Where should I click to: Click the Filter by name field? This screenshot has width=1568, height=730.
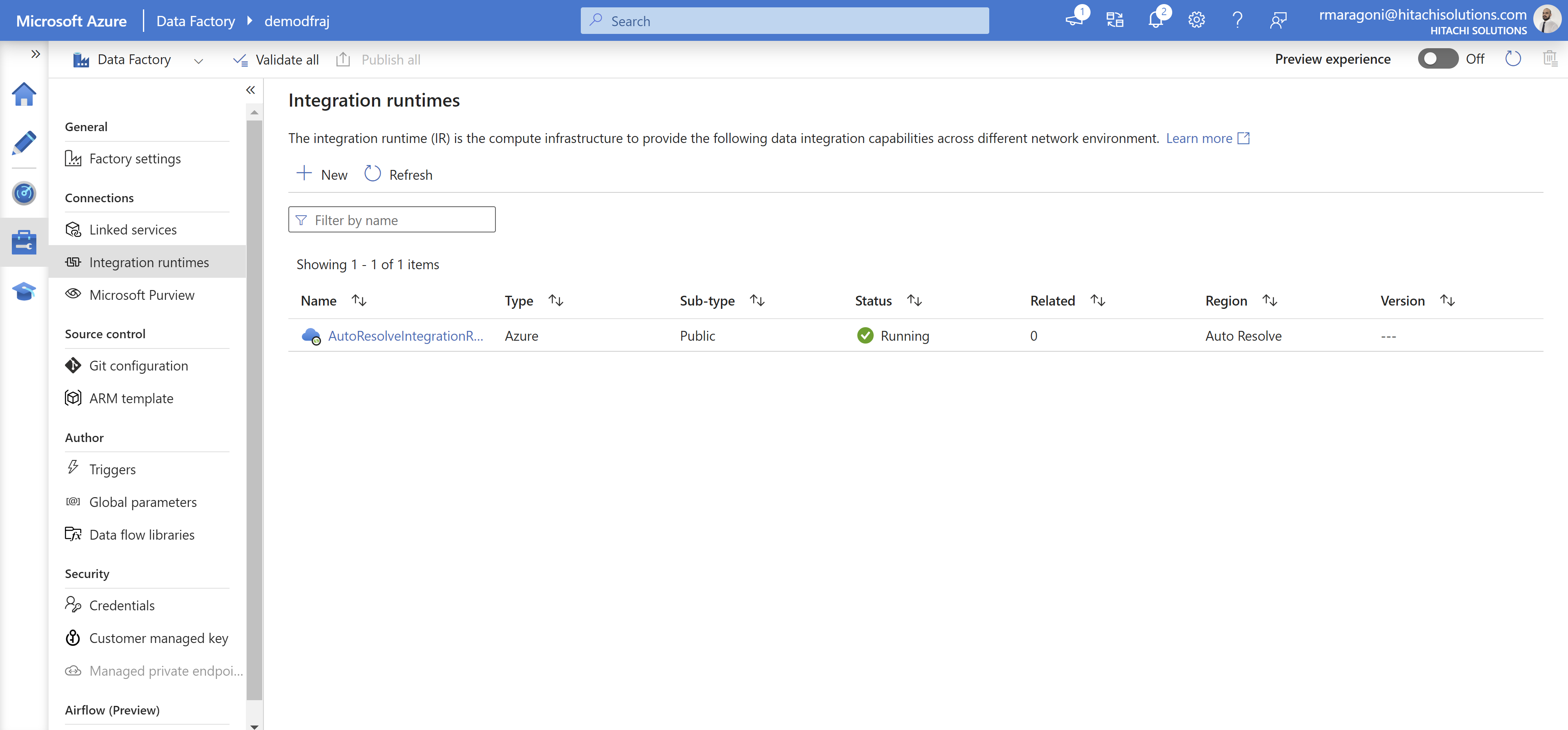tap(391, 220)
